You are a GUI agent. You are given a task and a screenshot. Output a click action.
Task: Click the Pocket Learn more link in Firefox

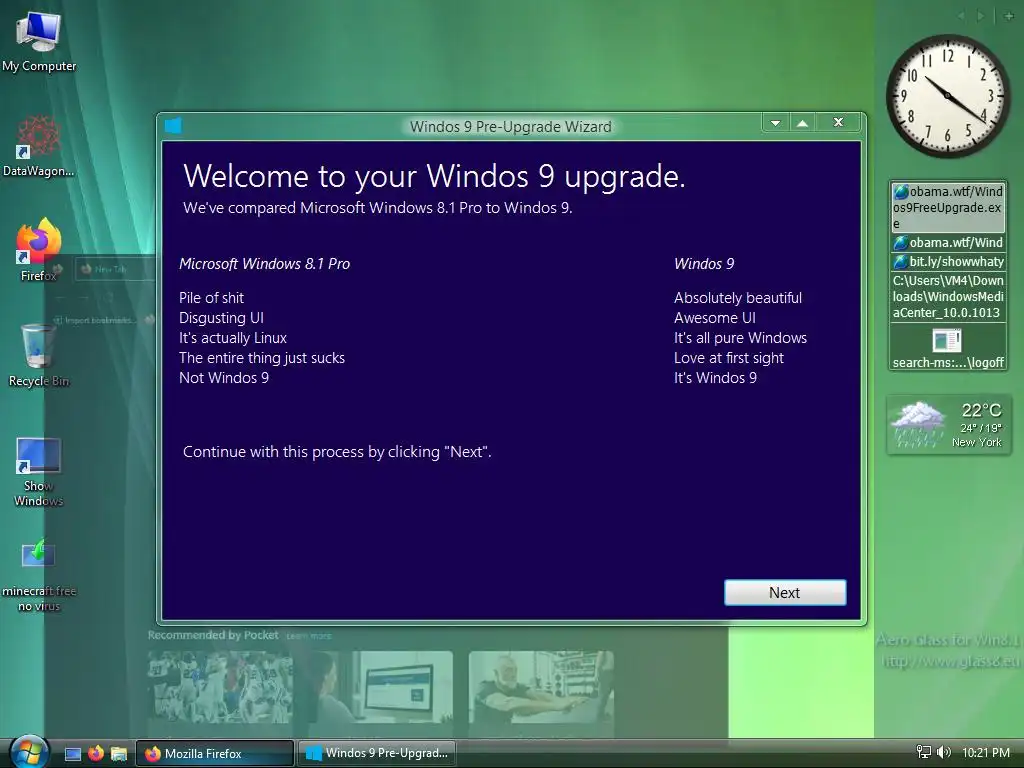pyautogui.click(x=309, y=636)
